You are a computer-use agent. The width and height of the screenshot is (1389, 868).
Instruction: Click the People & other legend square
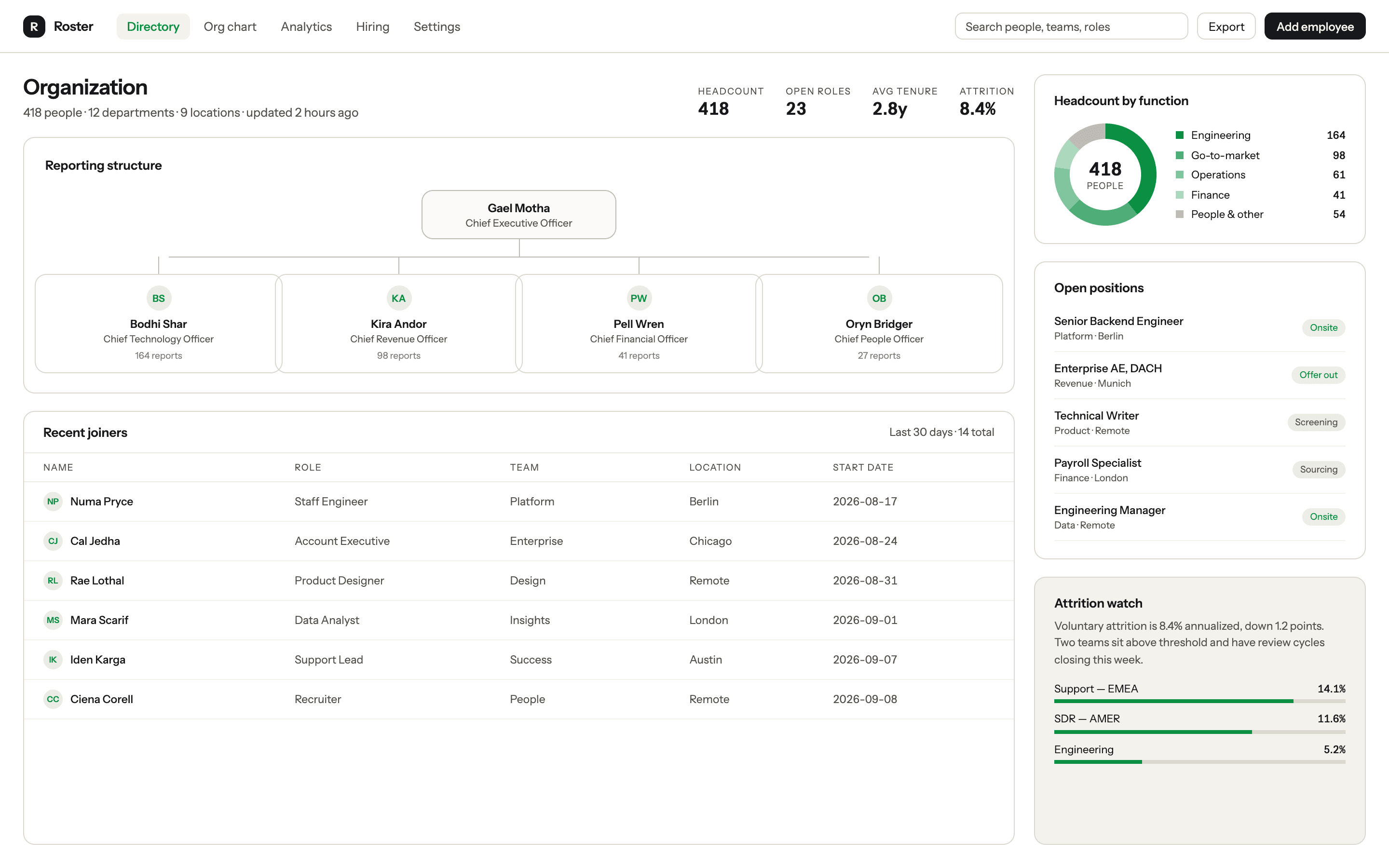coord(1180,214)
